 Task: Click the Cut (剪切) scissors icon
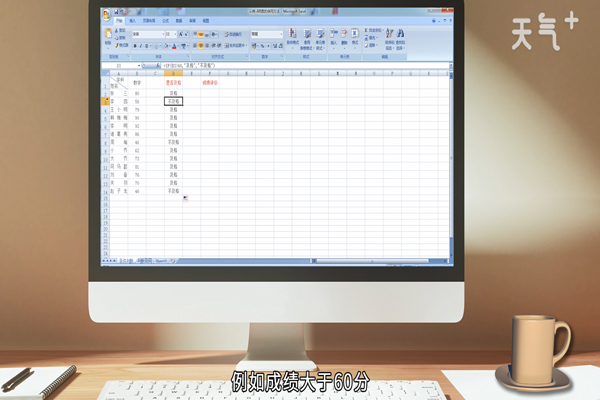point(116,30)
